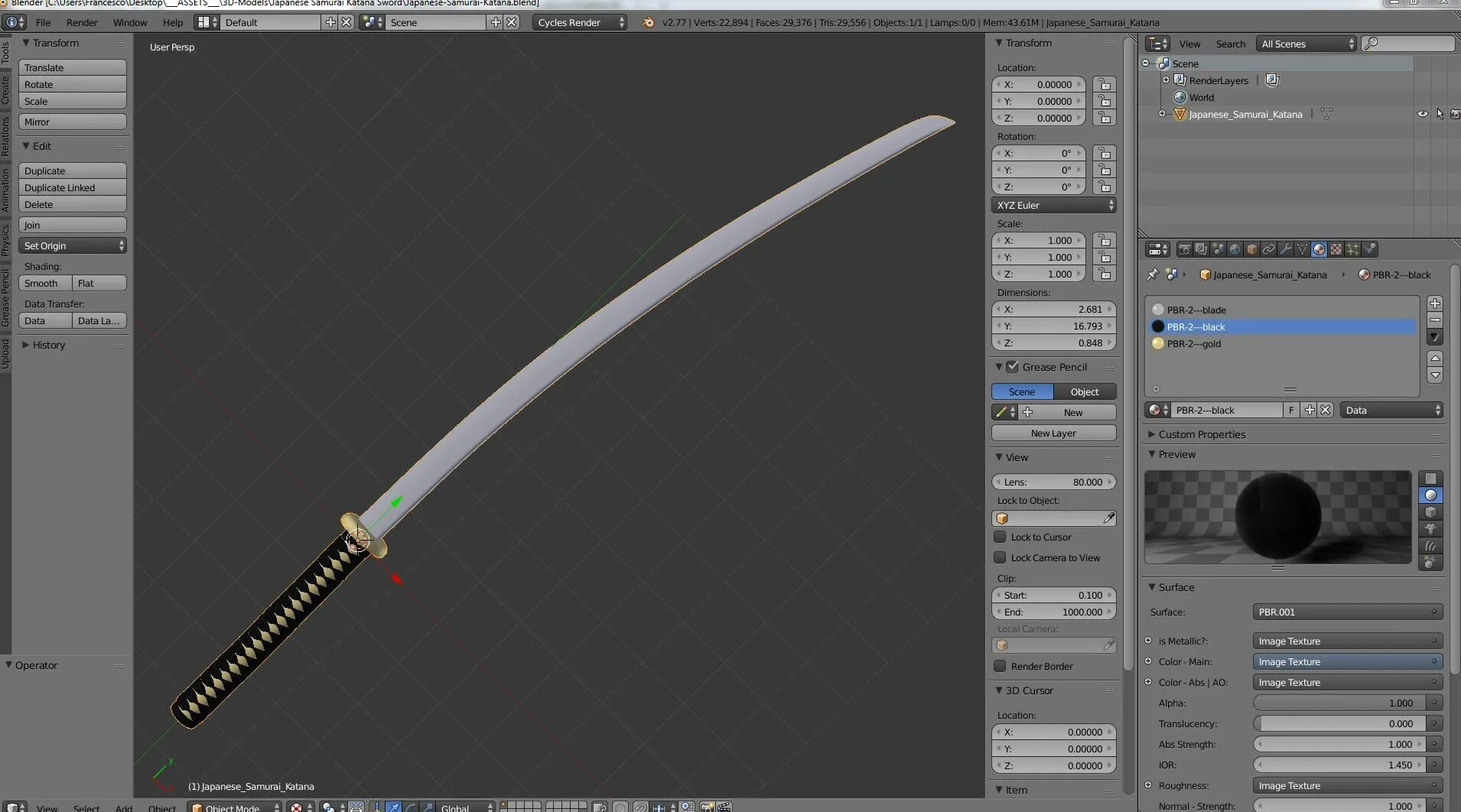1461x812 pixels.
Task: Open the Help menu
Action: tap(173, 22)
